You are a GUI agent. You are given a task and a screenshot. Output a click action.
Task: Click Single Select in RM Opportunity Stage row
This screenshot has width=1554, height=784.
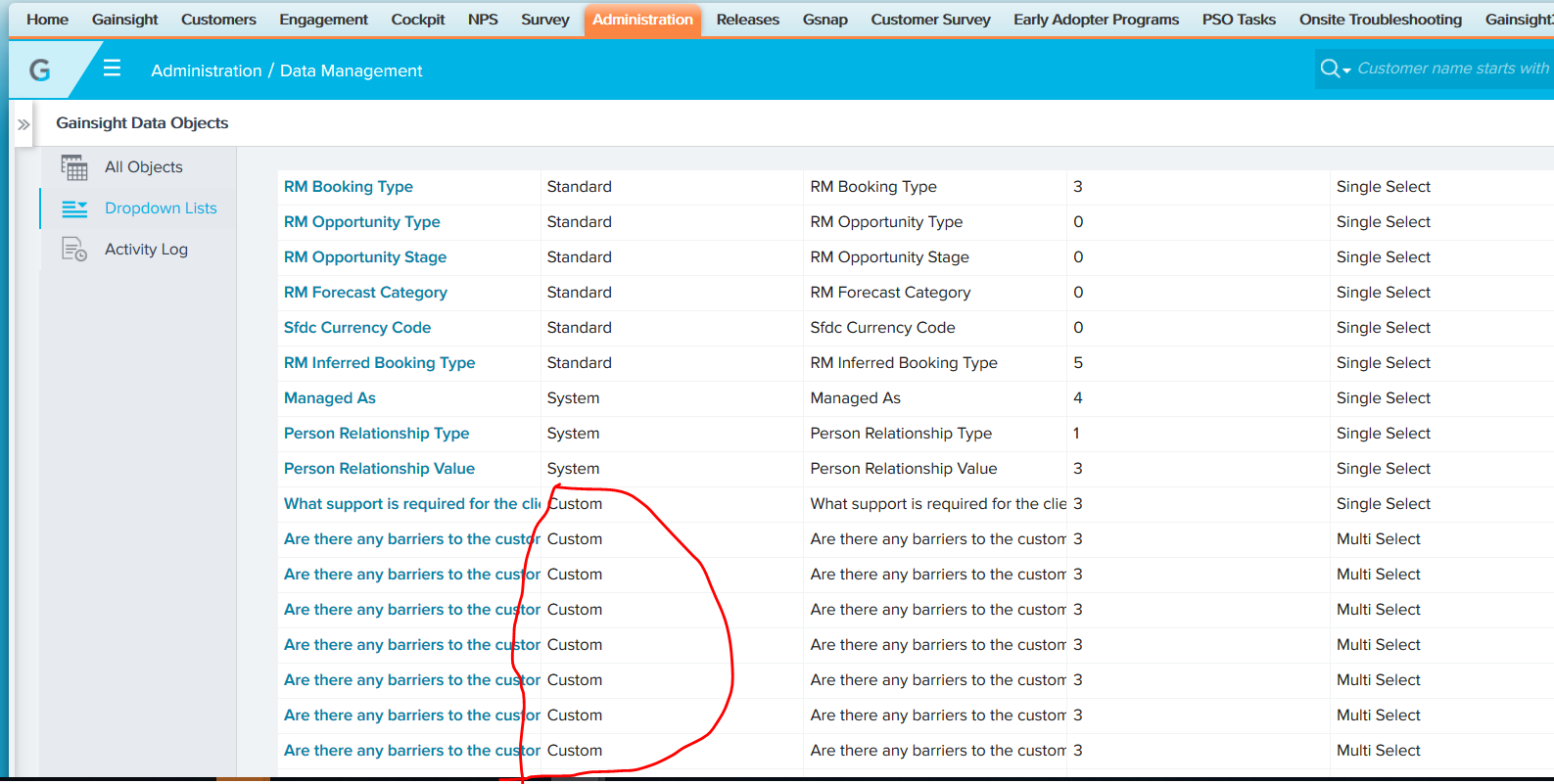[x=1384, y=257]
